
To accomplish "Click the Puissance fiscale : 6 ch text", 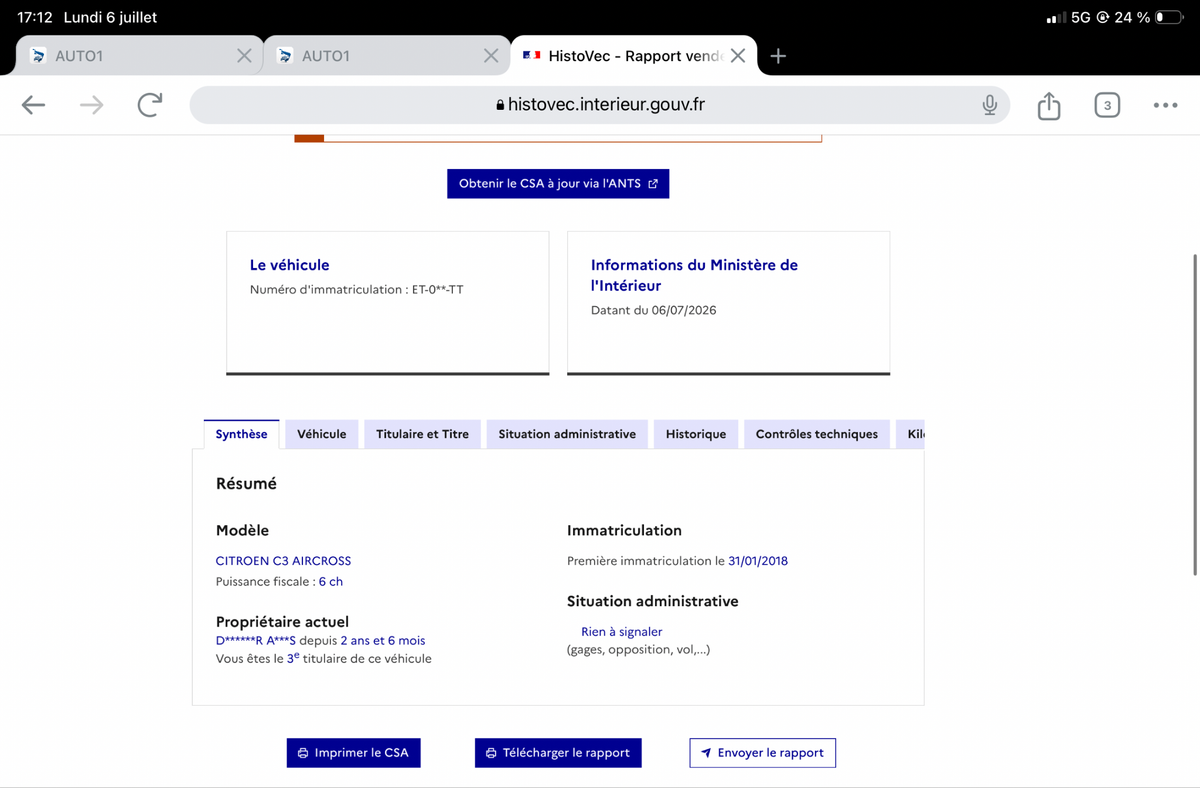I will tap(279, 581).
